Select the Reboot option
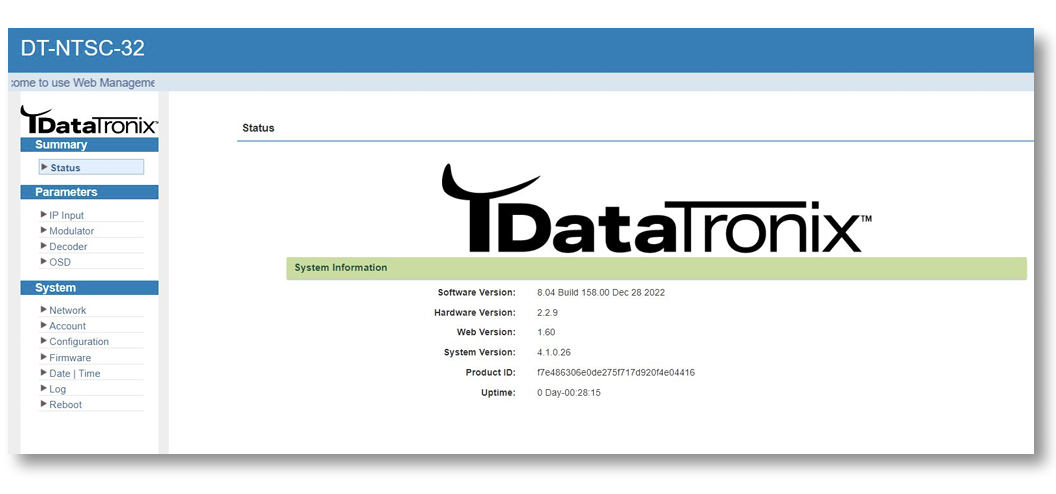This screenshot has height=494, width=1056. [x=65, y=404]
